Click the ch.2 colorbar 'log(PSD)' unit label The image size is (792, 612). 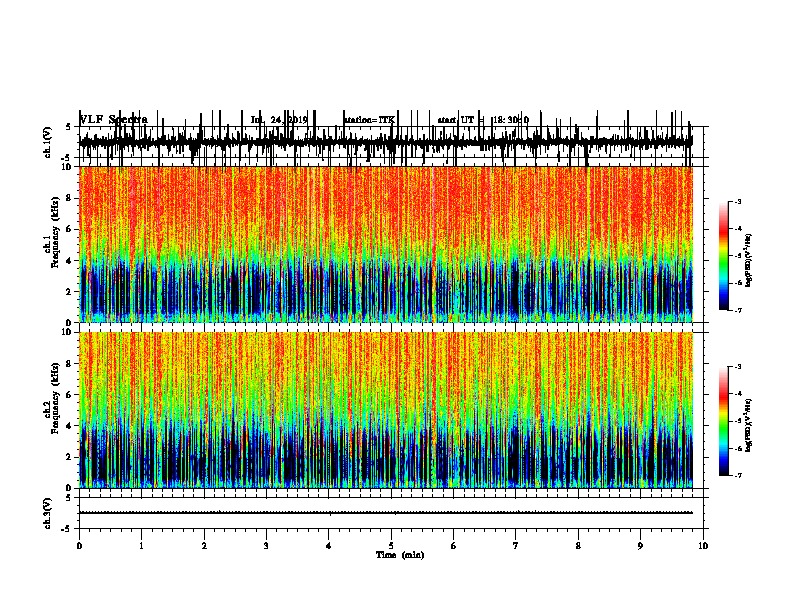[748, 425]
